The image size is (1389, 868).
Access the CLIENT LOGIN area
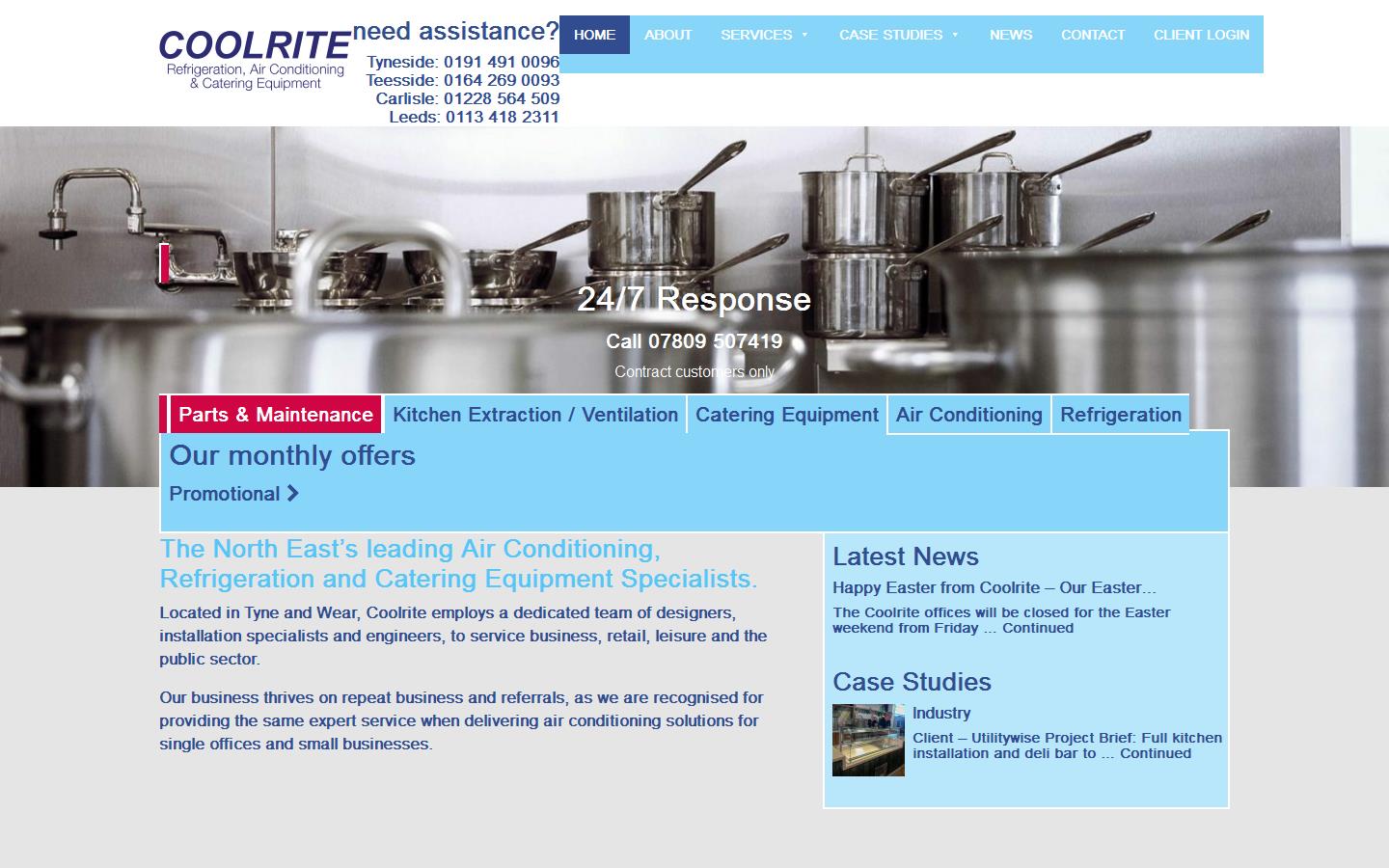pos(1201,35)
